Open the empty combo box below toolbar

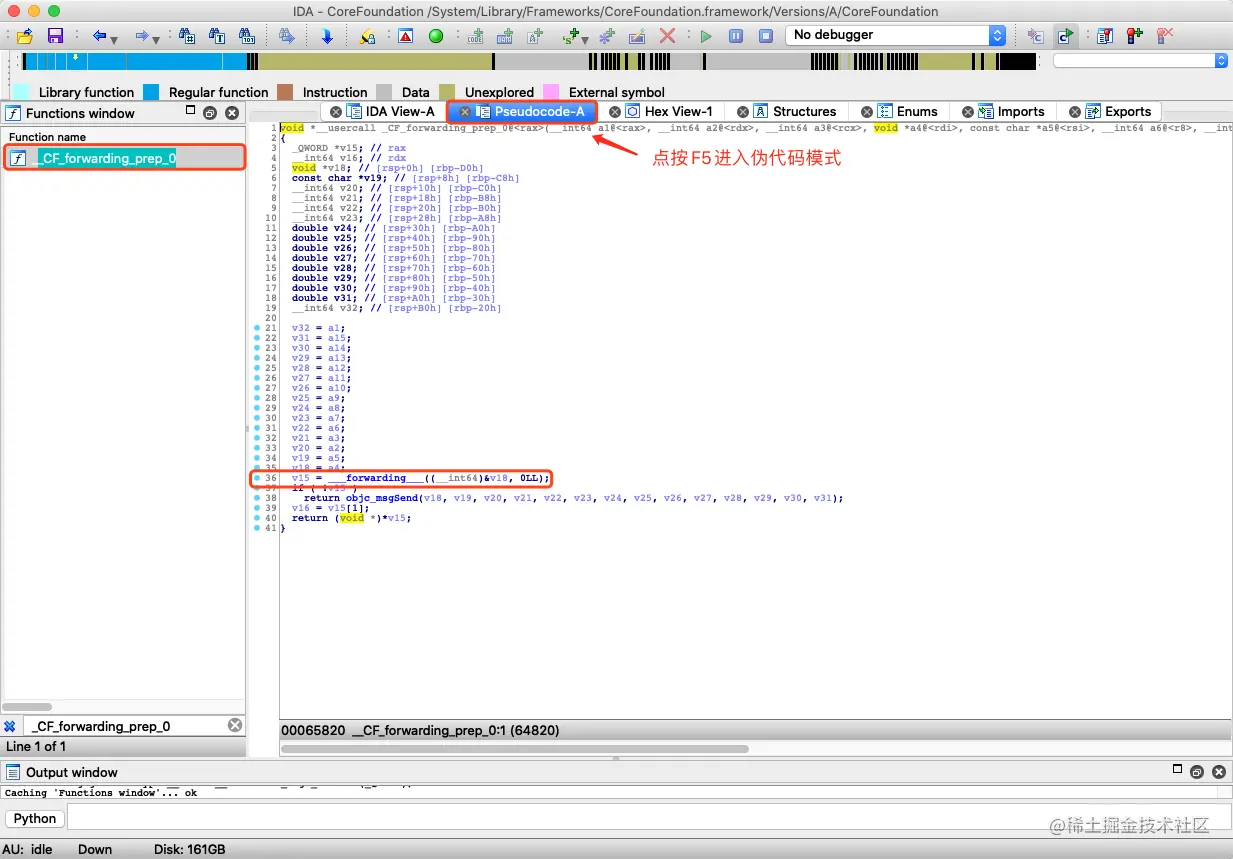1140,61
